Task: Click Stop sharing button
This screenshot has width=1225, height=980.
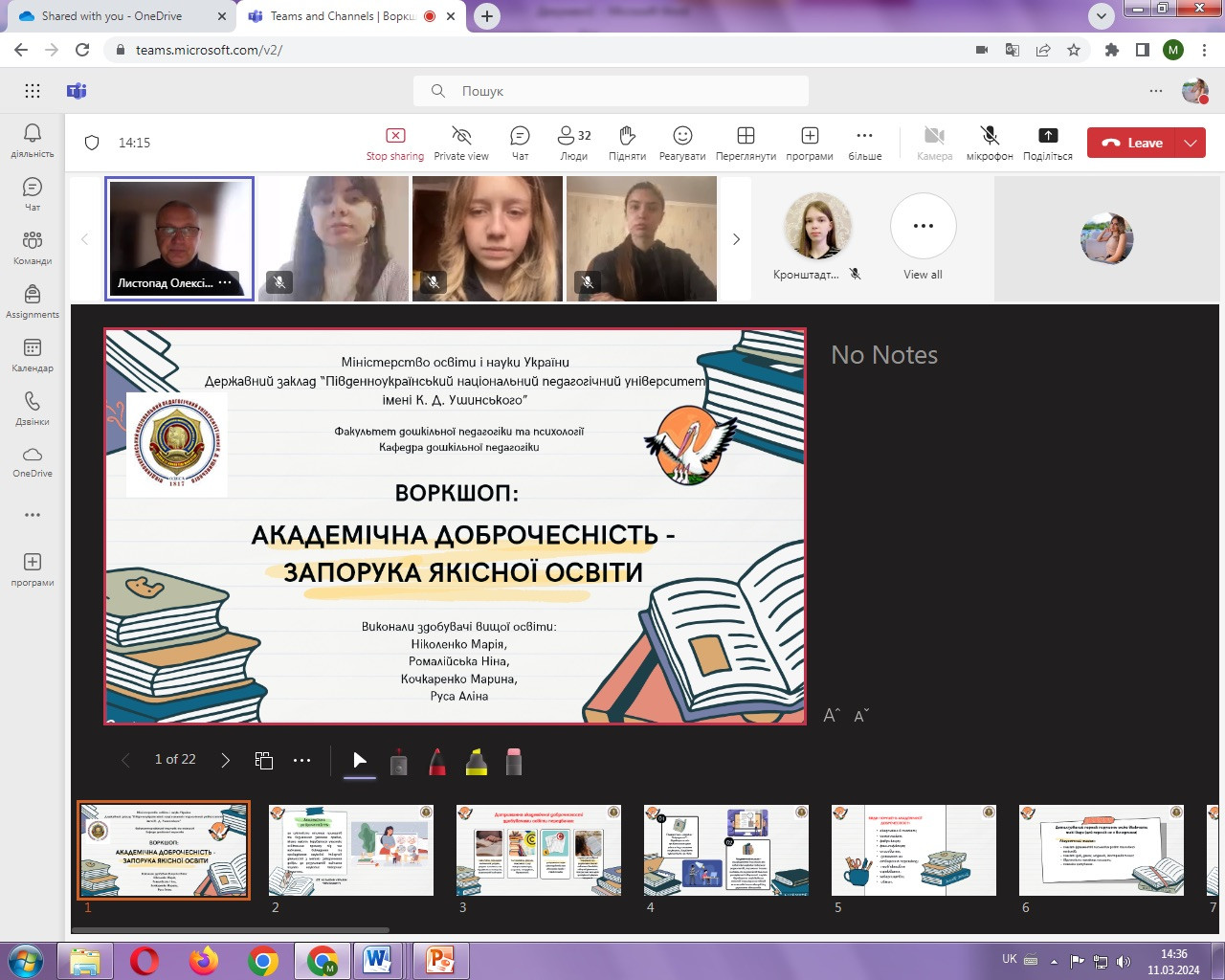Action: pyautogui.click(x=395, y=142)
